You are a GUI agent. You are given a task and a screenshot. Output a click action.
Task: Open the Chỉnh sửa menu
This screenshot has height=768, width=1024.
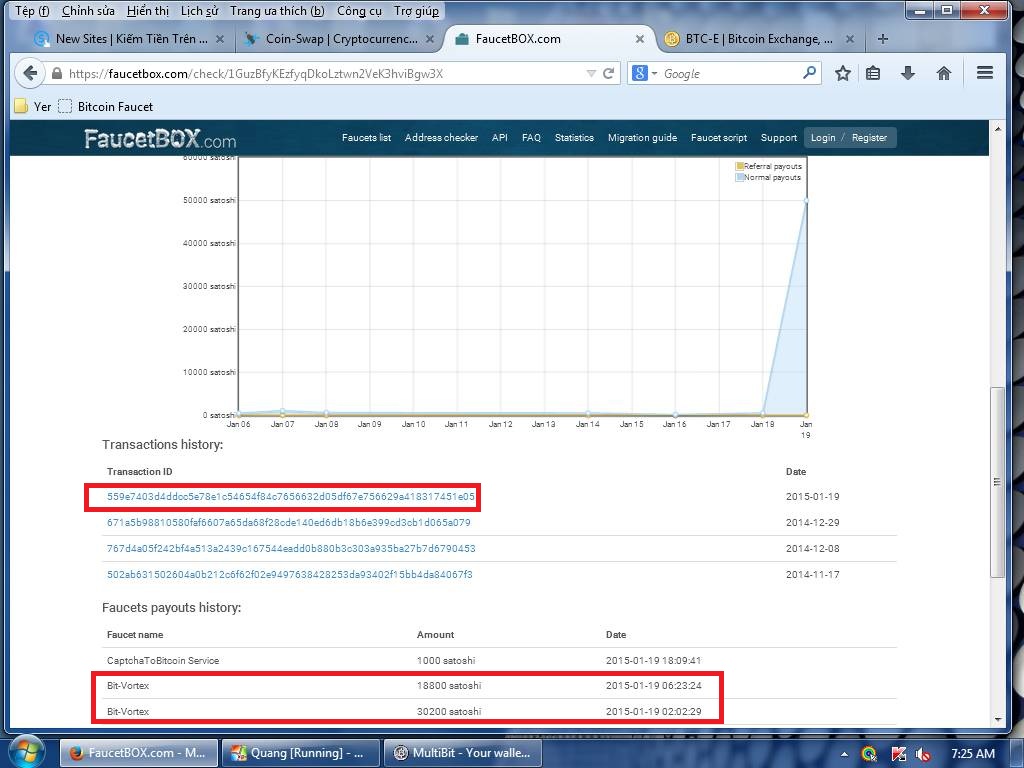coord(88,11)
